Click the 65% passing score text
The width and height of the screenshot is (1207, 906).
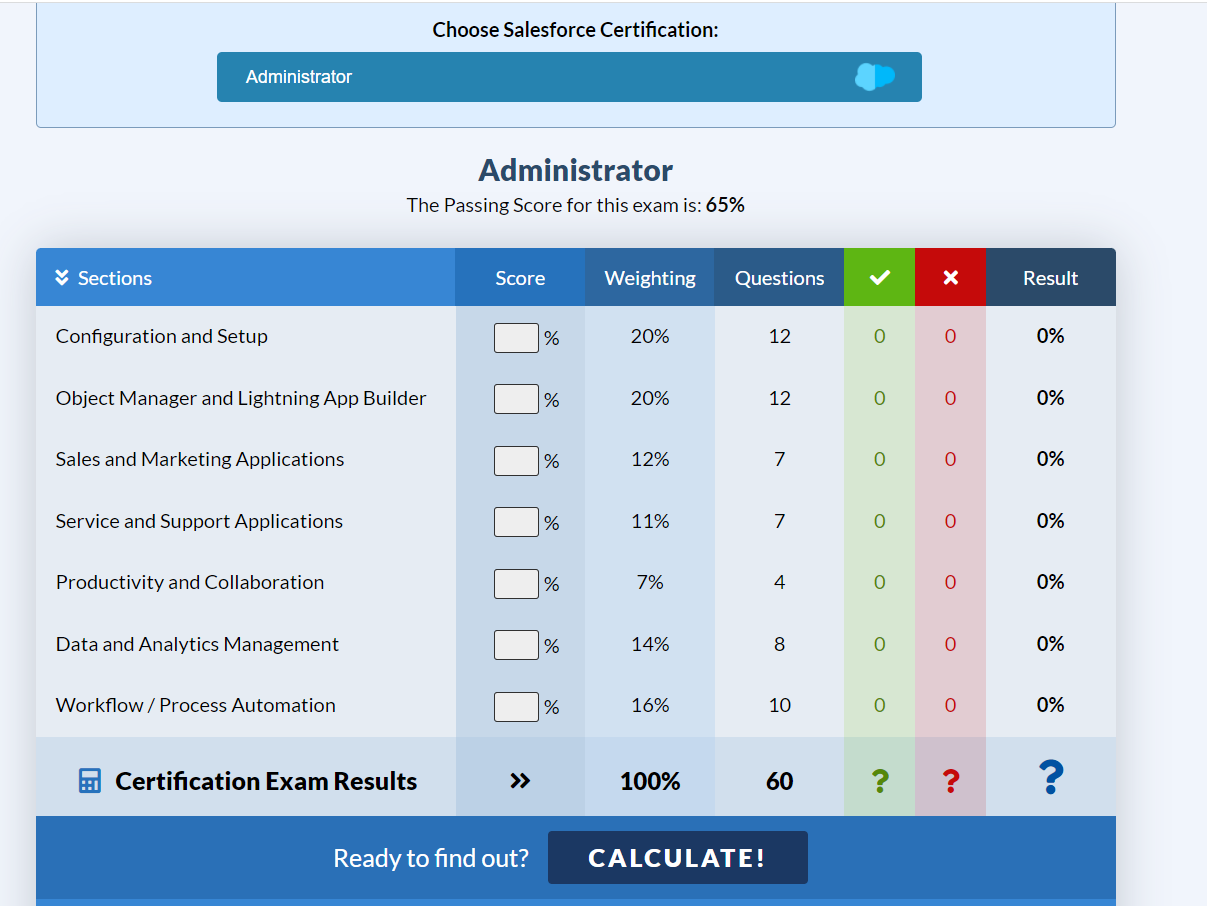[725, 205]
